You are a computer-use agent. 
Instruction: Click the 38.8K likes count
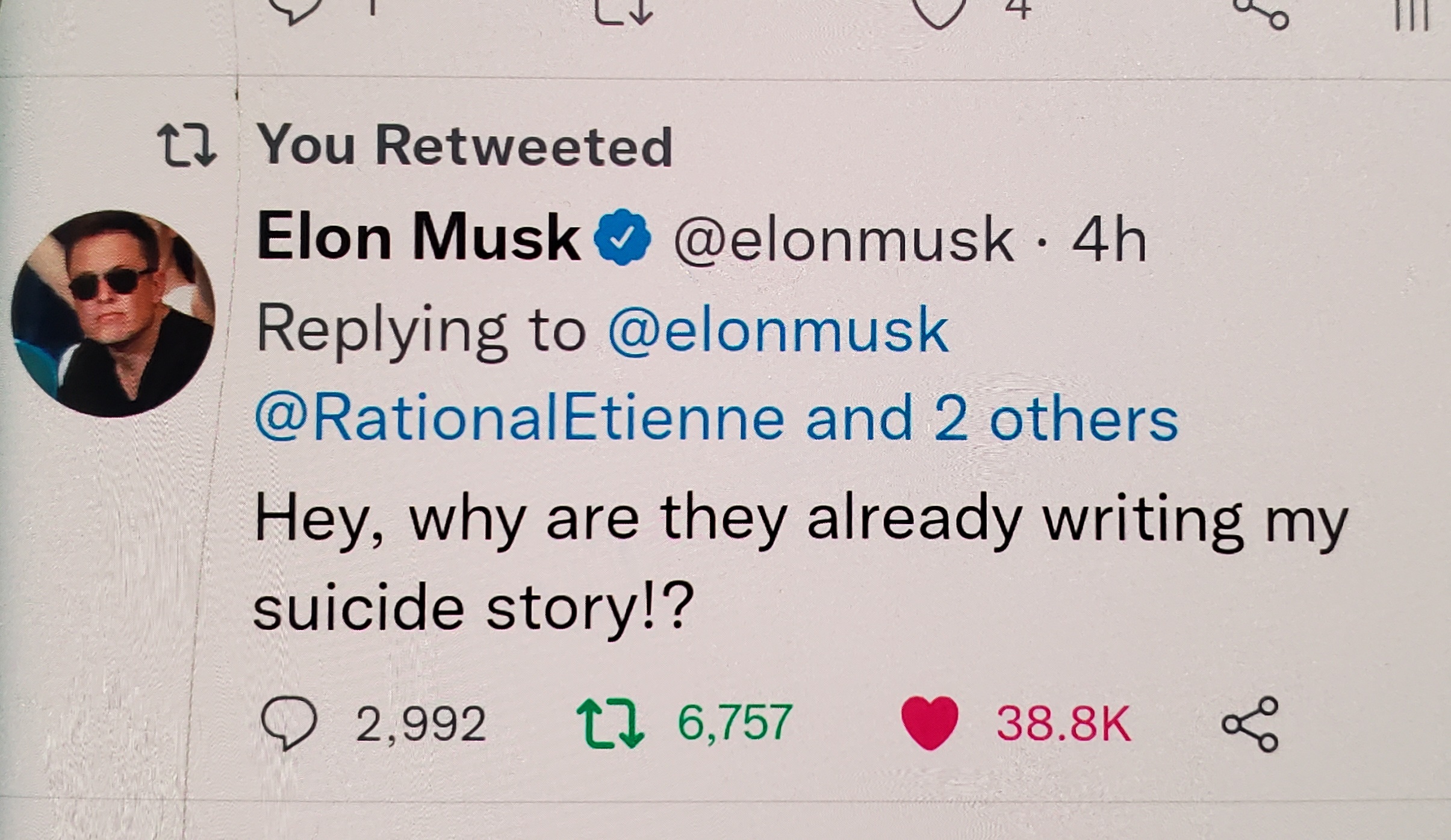(1063, 724)
